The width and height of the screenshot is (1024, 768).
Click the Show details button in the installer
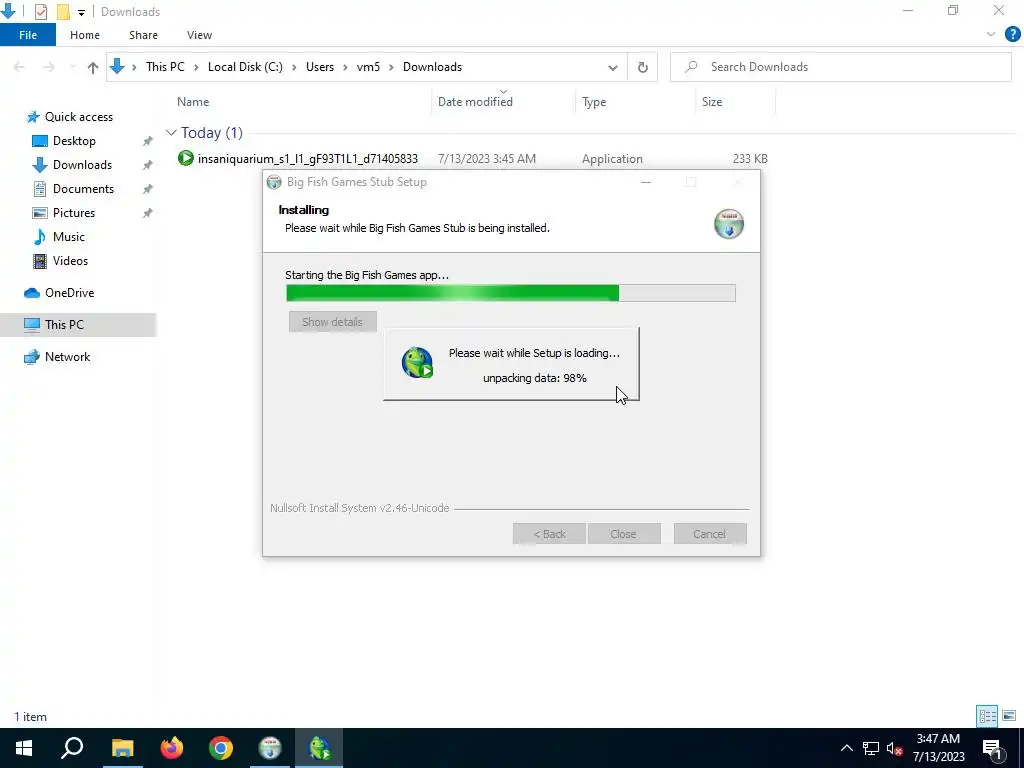point(332,322)
